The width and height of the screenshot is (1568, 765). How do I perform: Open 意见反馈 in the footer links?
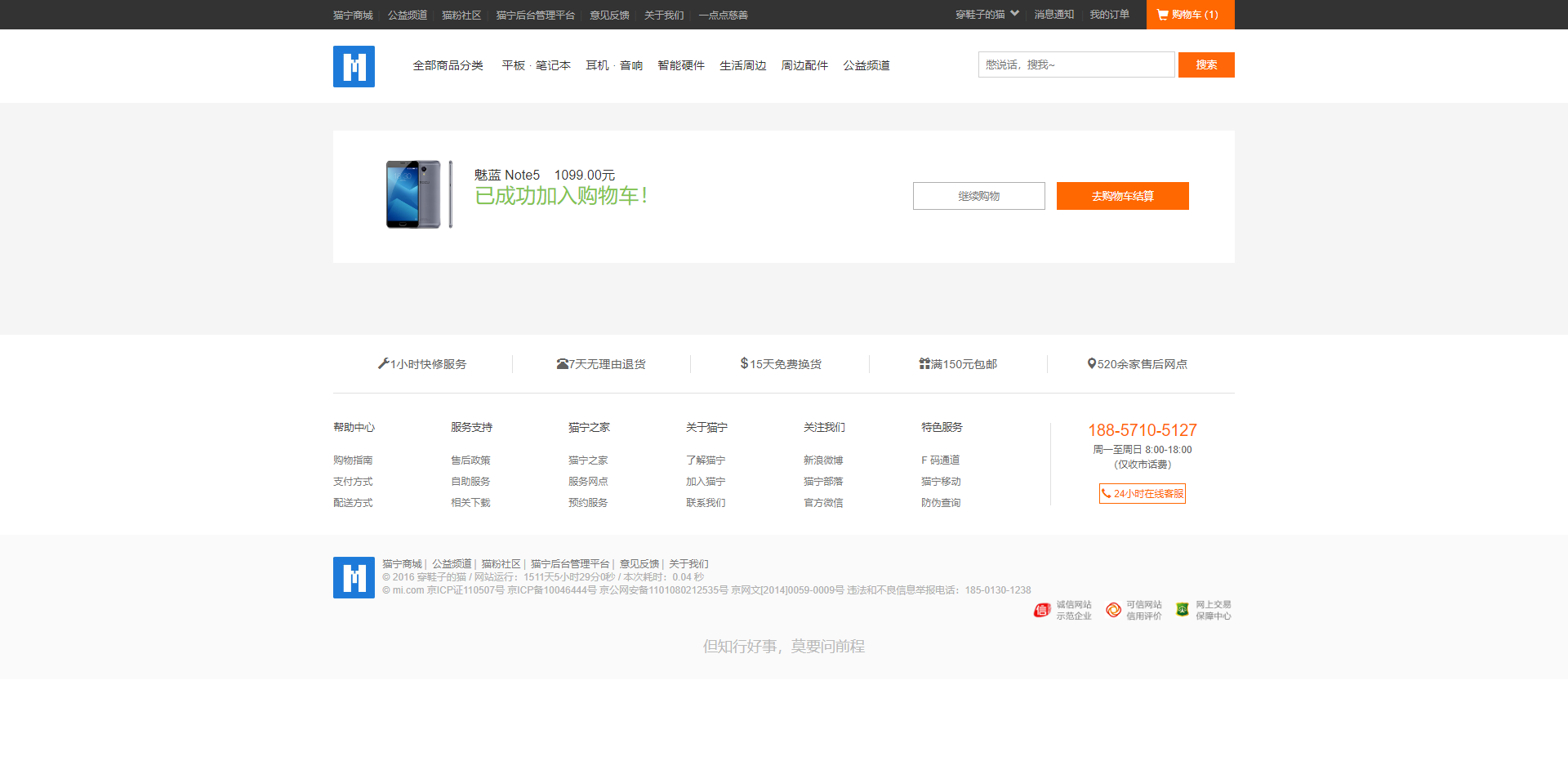tap(639, 564)
